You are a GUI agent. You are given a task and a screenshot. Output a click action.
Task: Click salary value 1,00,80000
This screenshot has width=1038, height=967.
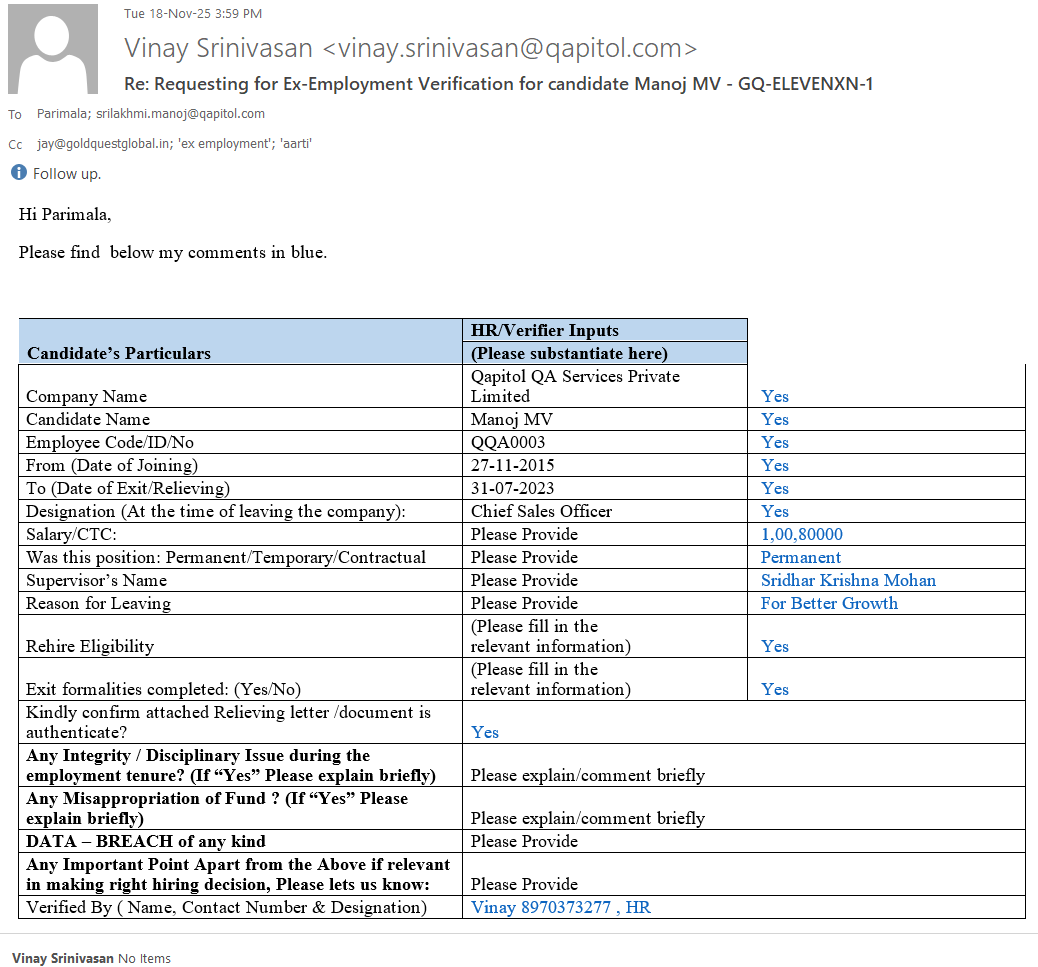802,534
